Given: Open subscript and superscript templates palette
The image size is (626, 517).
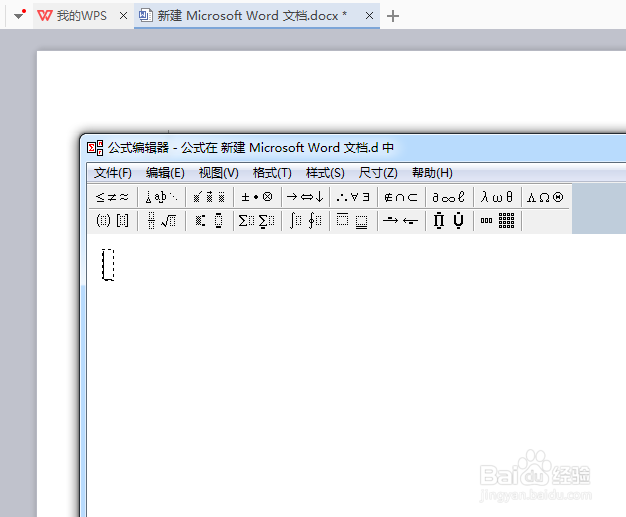Looking at the screenshot, I should (x=209, y=220).
